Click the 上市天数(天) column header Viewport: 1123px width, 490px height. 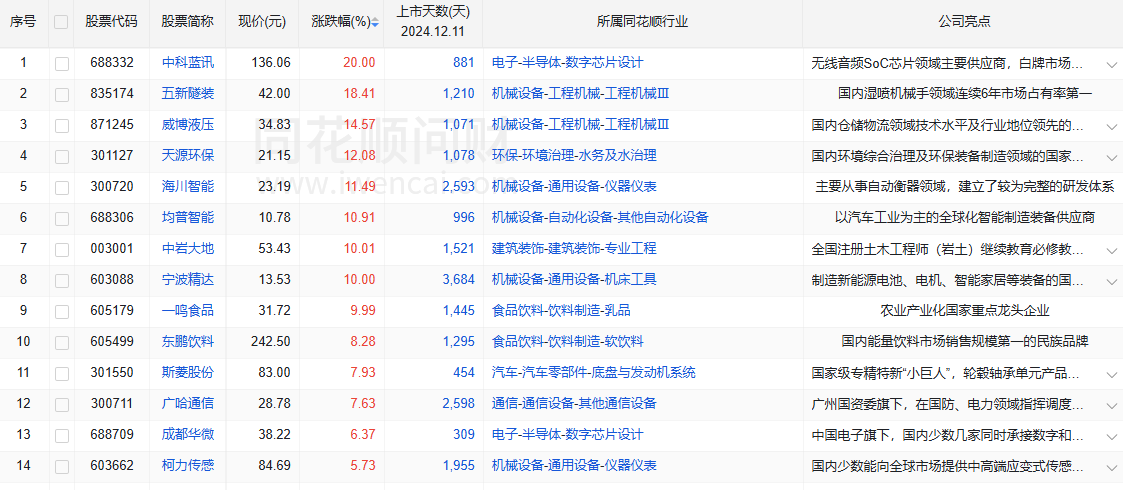click(433, 22)
